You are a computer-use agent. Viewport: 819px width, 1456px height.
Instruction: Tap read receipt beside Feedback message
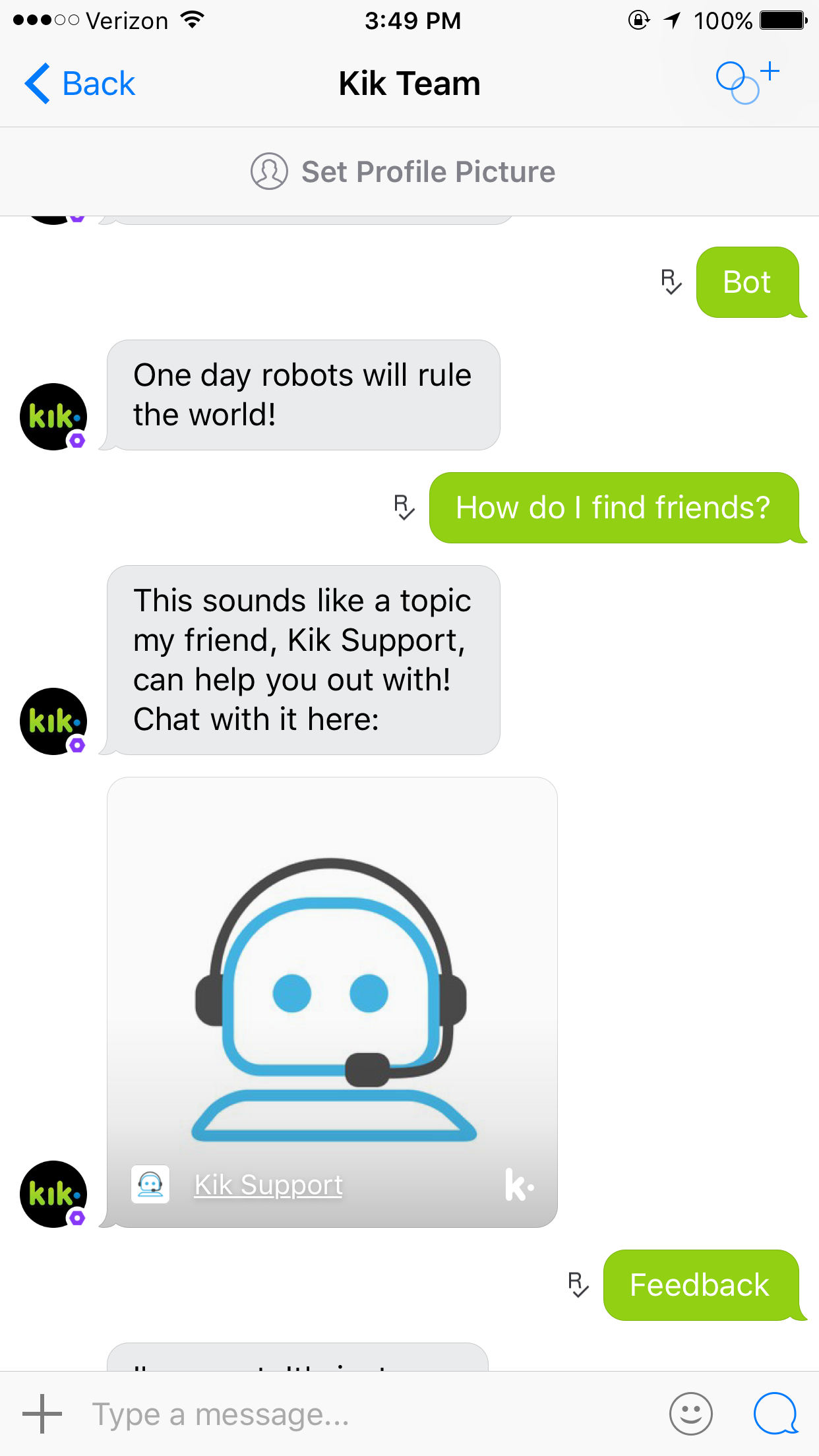578,1285
